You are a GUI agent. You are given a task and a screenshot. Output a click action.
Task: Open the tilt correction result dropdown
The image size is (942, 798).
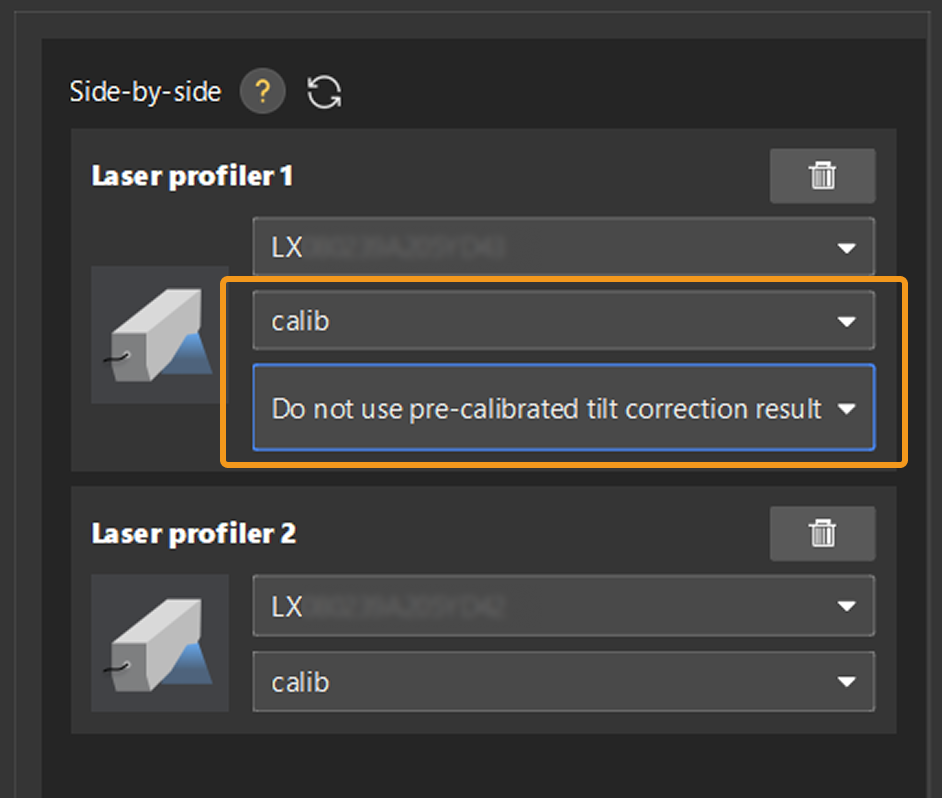click(563, 408)
